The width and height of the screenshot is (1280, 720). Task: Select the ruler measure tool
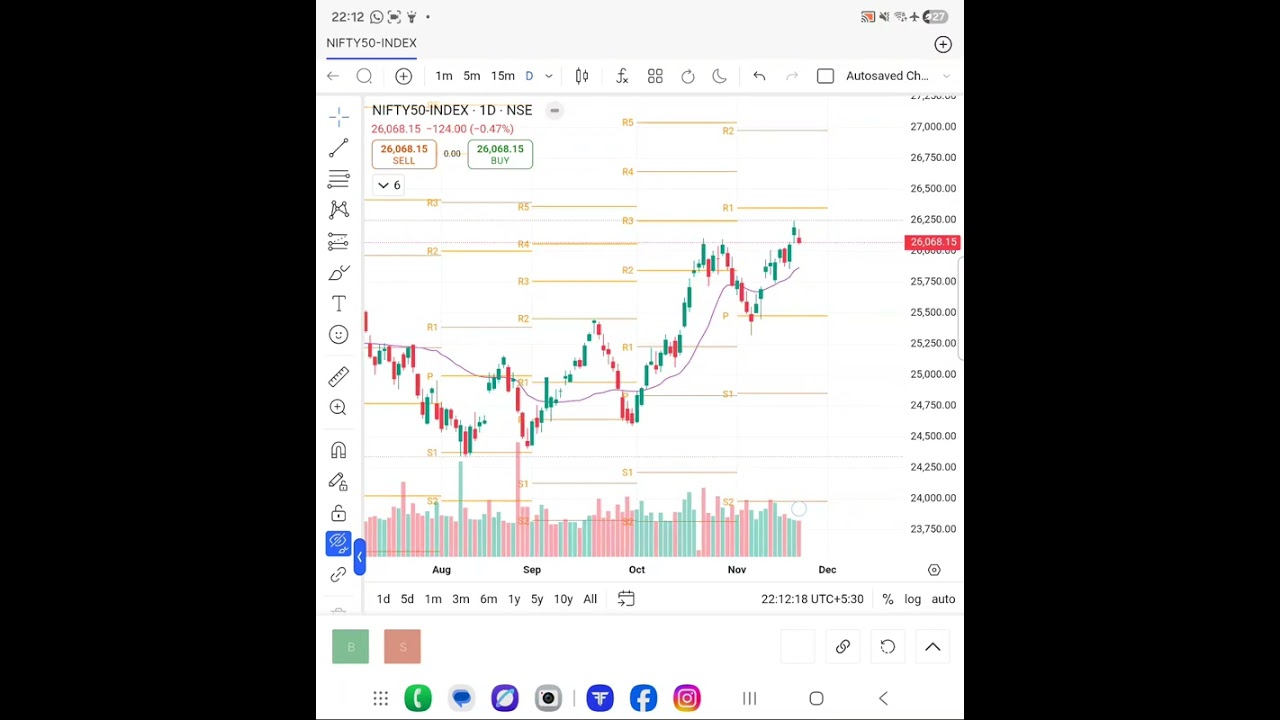(339, 376)
